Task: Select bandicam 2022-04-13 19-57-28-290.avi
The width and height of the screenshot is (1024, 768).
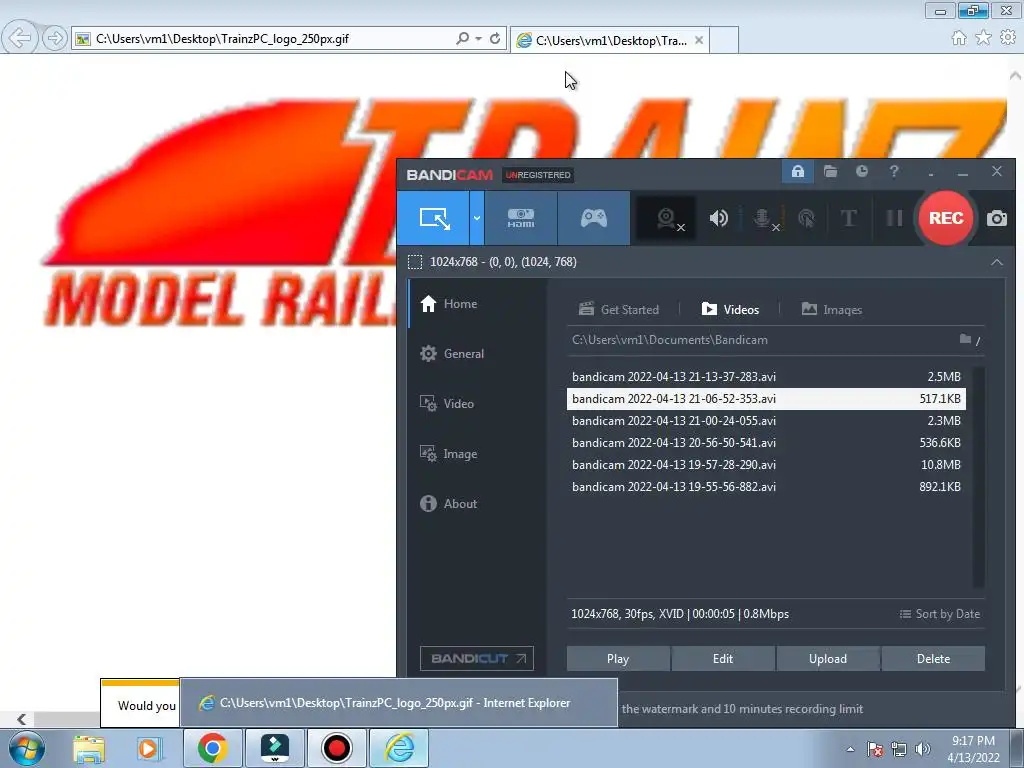Action: coord(766,465)
